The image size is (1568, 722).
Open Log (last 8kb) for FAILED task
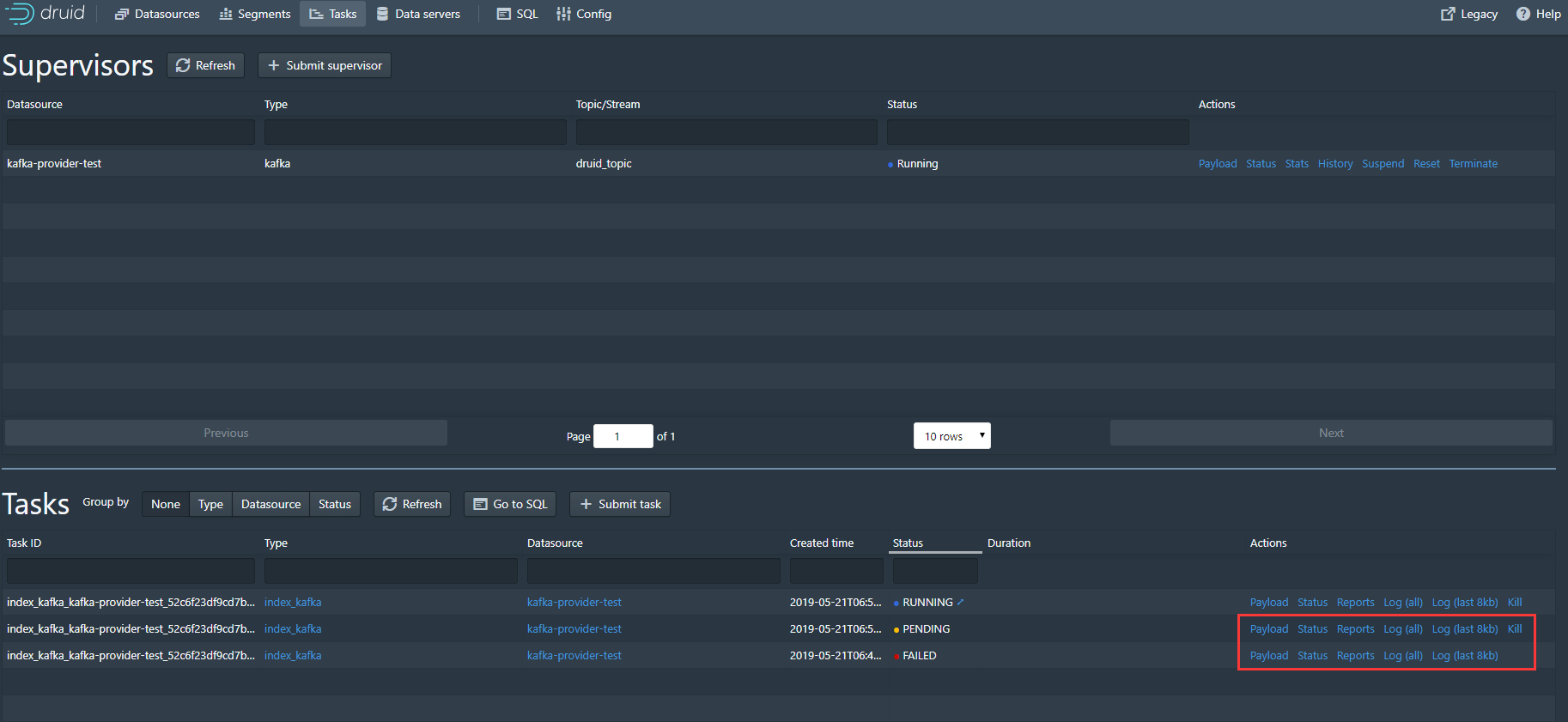click(x=1465, y=656)
